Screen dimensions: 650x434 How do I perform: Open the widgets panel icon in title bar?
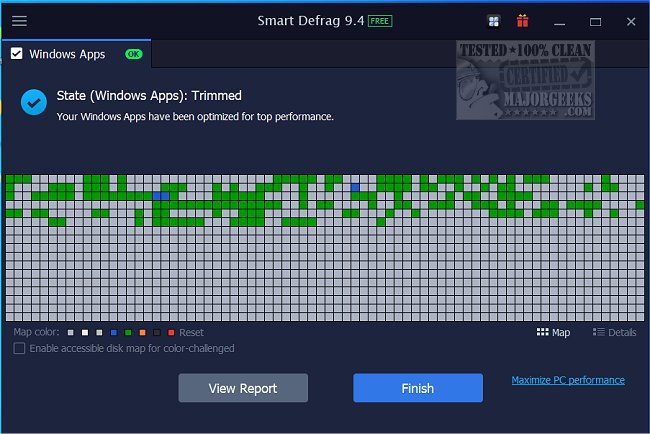pos(493,21)
